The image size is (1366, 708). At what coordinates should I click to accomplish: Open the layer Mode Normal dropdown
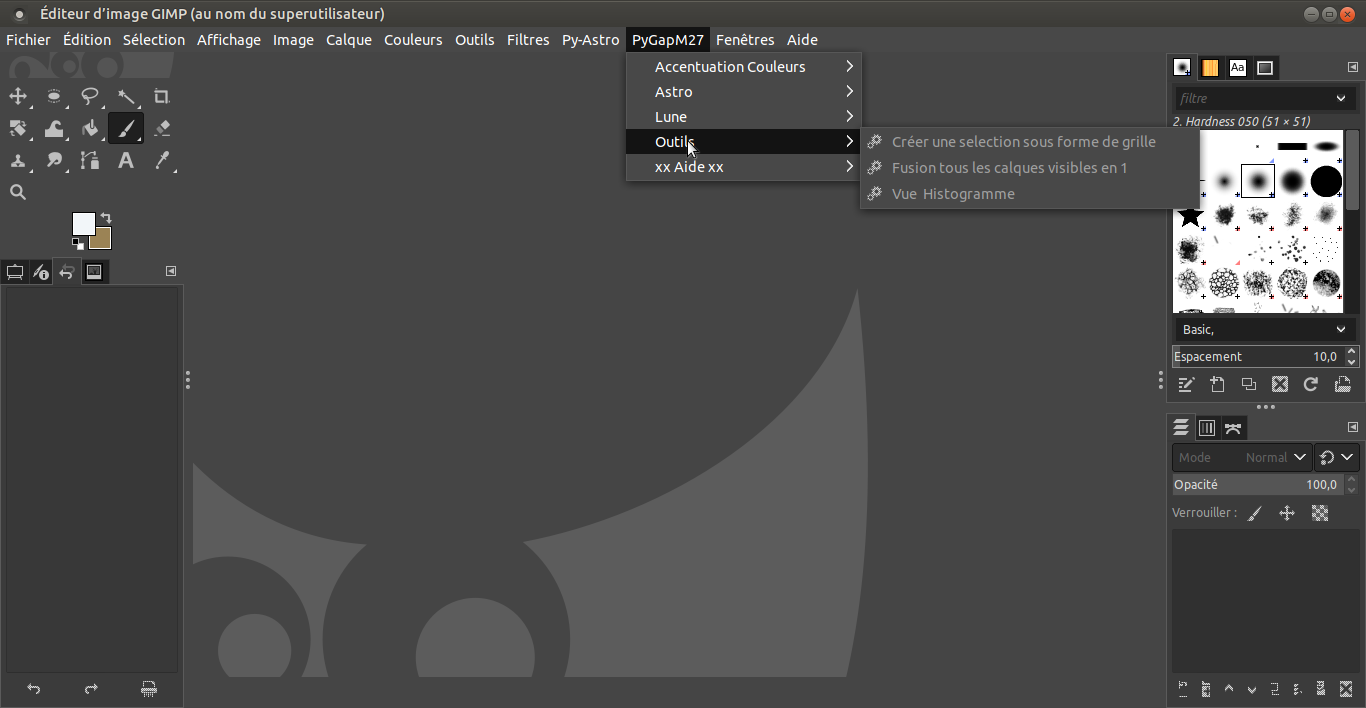(x=1241, y=457)
